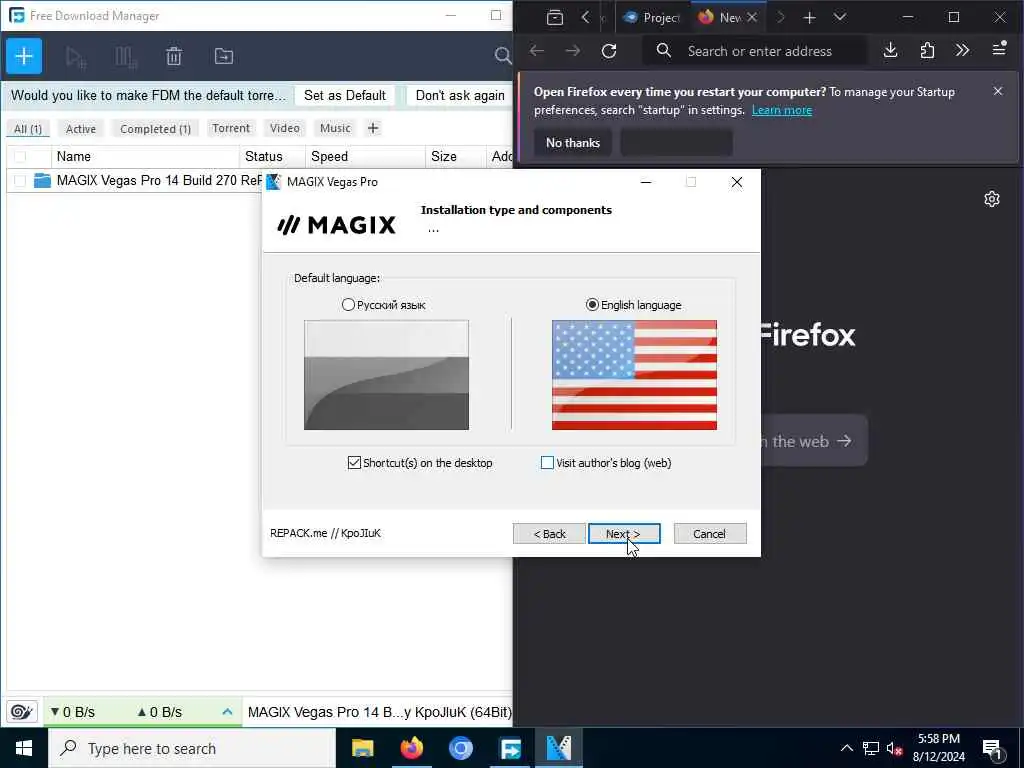The width and height of the screenshot is (1024, 768).
Task: Toggle snail mode icon in FDM status bar
Action: tap(22, 712)
